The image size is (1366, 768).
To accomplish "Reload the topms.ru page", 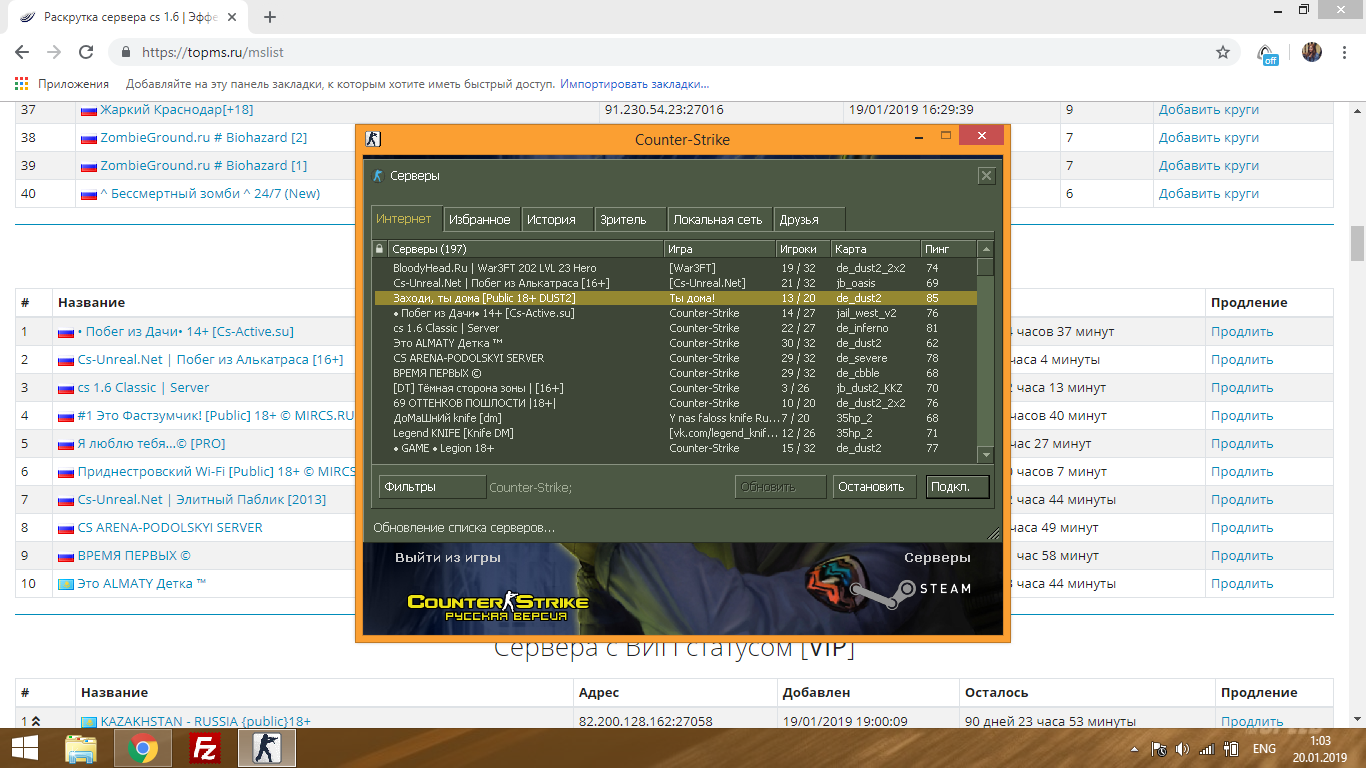I will point(86,52).
